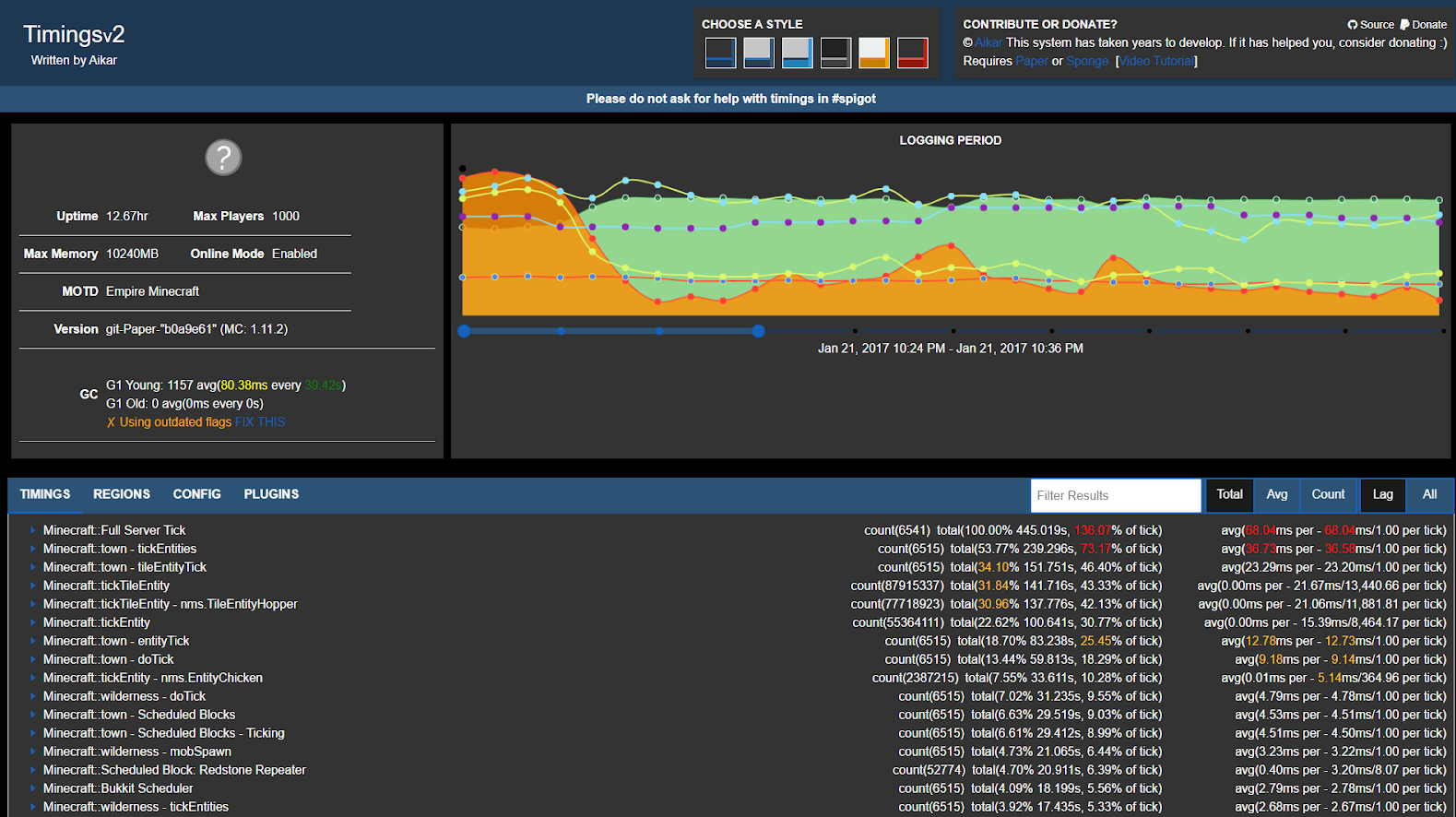
Task: Select the light gray style with navy bar
Action: [x=759, y=53]
